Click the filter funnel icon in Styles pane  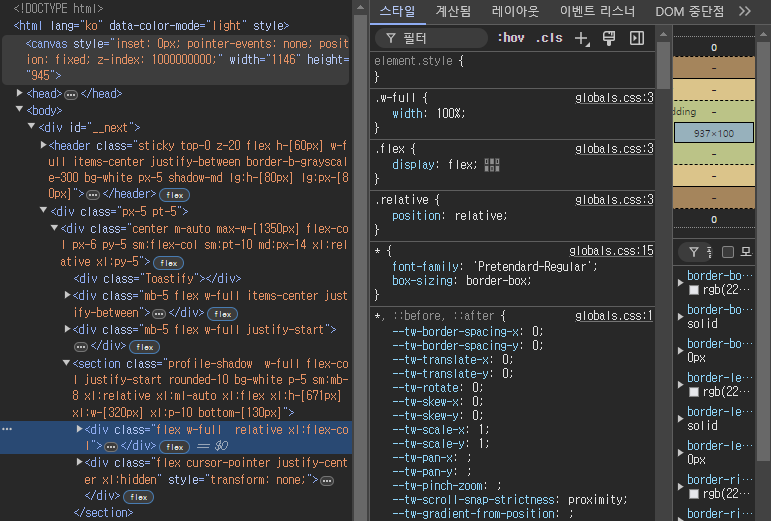pos(391,38)
